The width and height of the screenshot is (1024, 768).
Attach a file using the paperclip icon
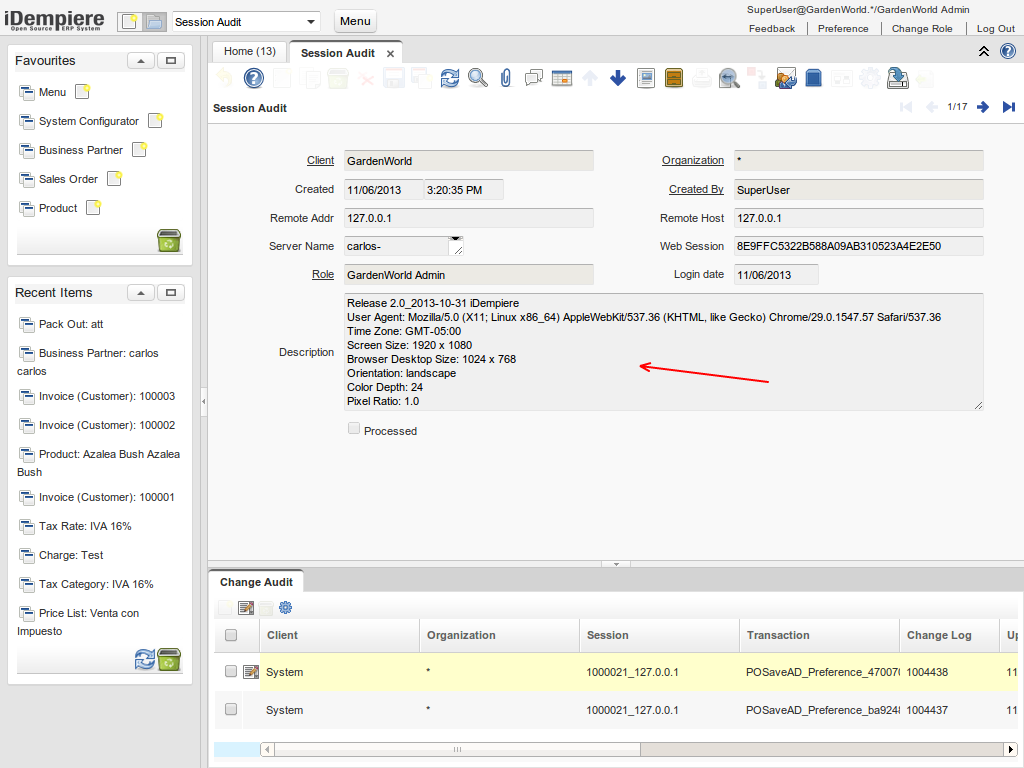[505, 77]
